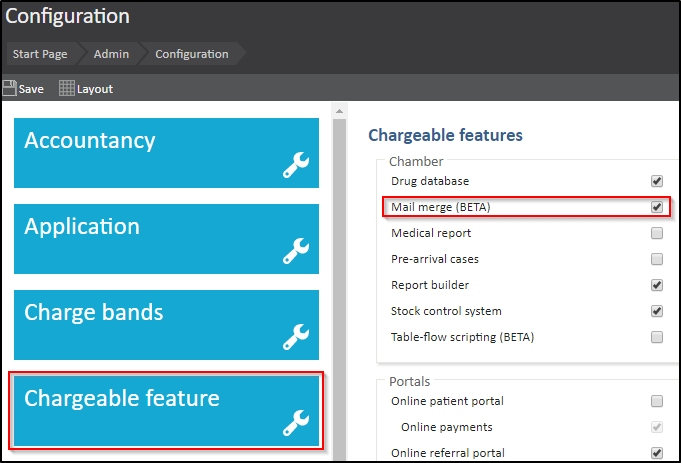Click the Layout grid icon
The image size is (681, 463).
point(67,89)
